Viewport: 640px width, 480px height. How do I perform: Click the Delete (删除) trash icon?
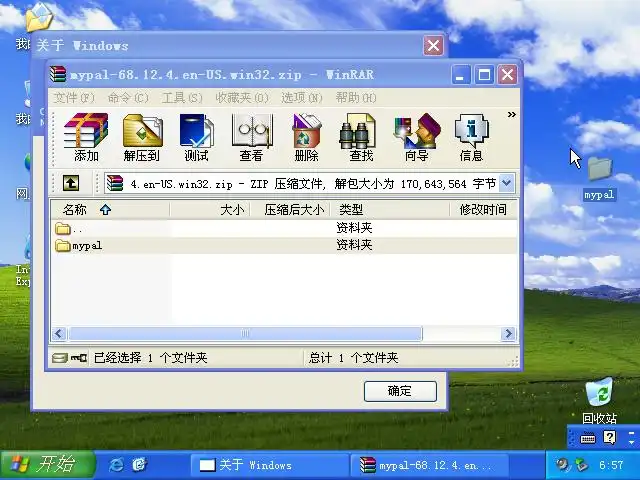tap(306, 137)
